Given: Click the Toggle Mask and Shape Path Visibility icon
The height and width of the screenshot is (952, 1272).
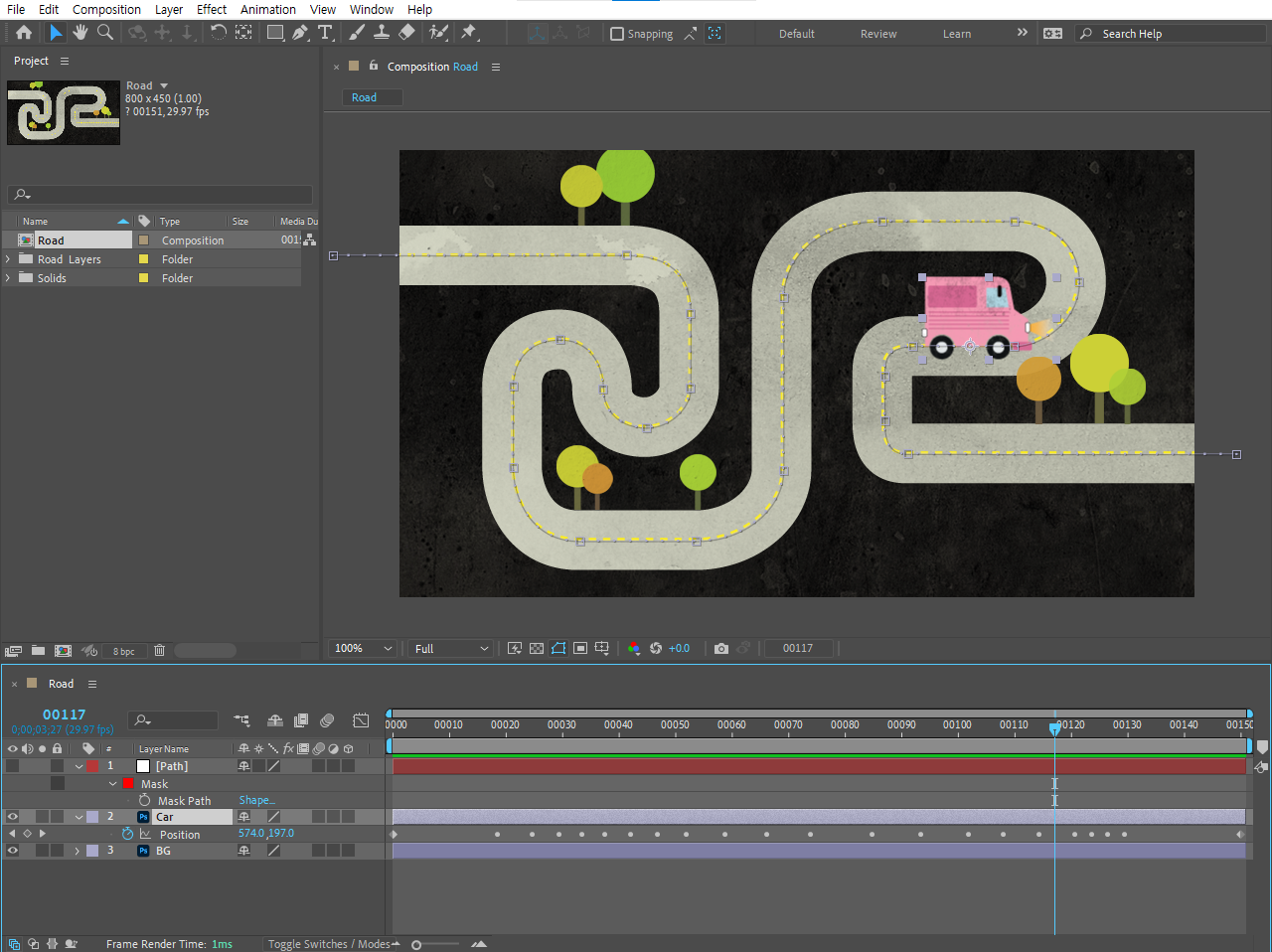Looking at the screenshot, I should tap(558, 648).
